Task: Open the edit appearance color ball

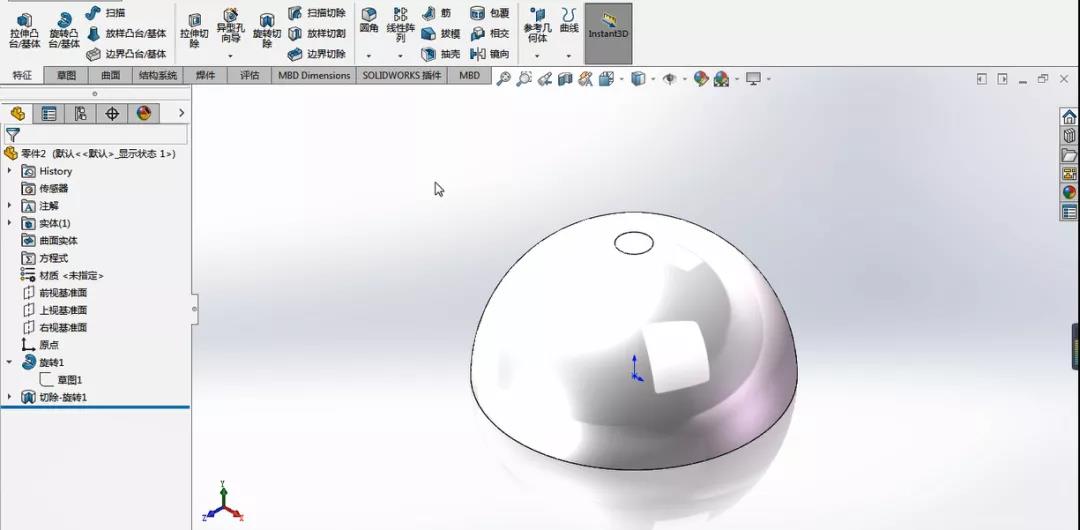Action: (x=701, y=79)
